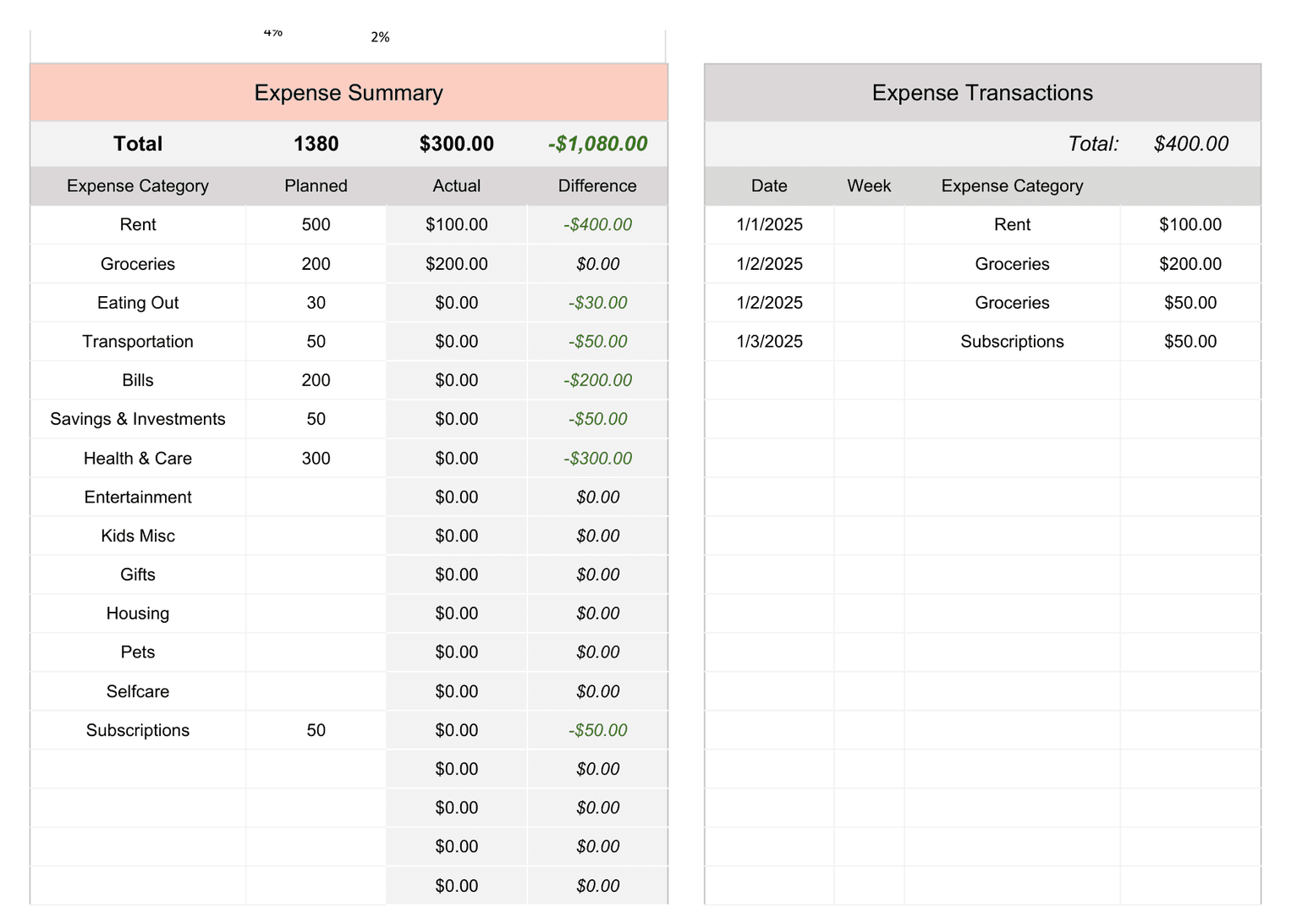Click the Rent planned value 500
The image size is (1291, 924).
(316, 224)
